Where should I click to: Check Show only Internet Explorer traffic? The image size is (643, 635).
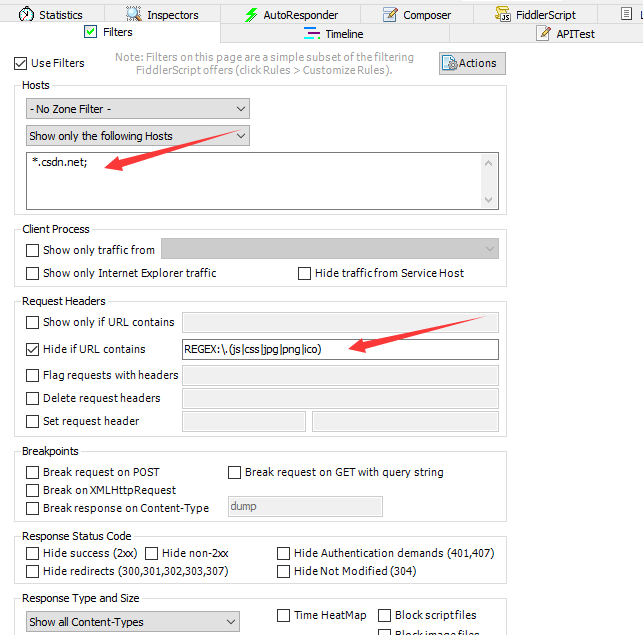coord(32,273)
